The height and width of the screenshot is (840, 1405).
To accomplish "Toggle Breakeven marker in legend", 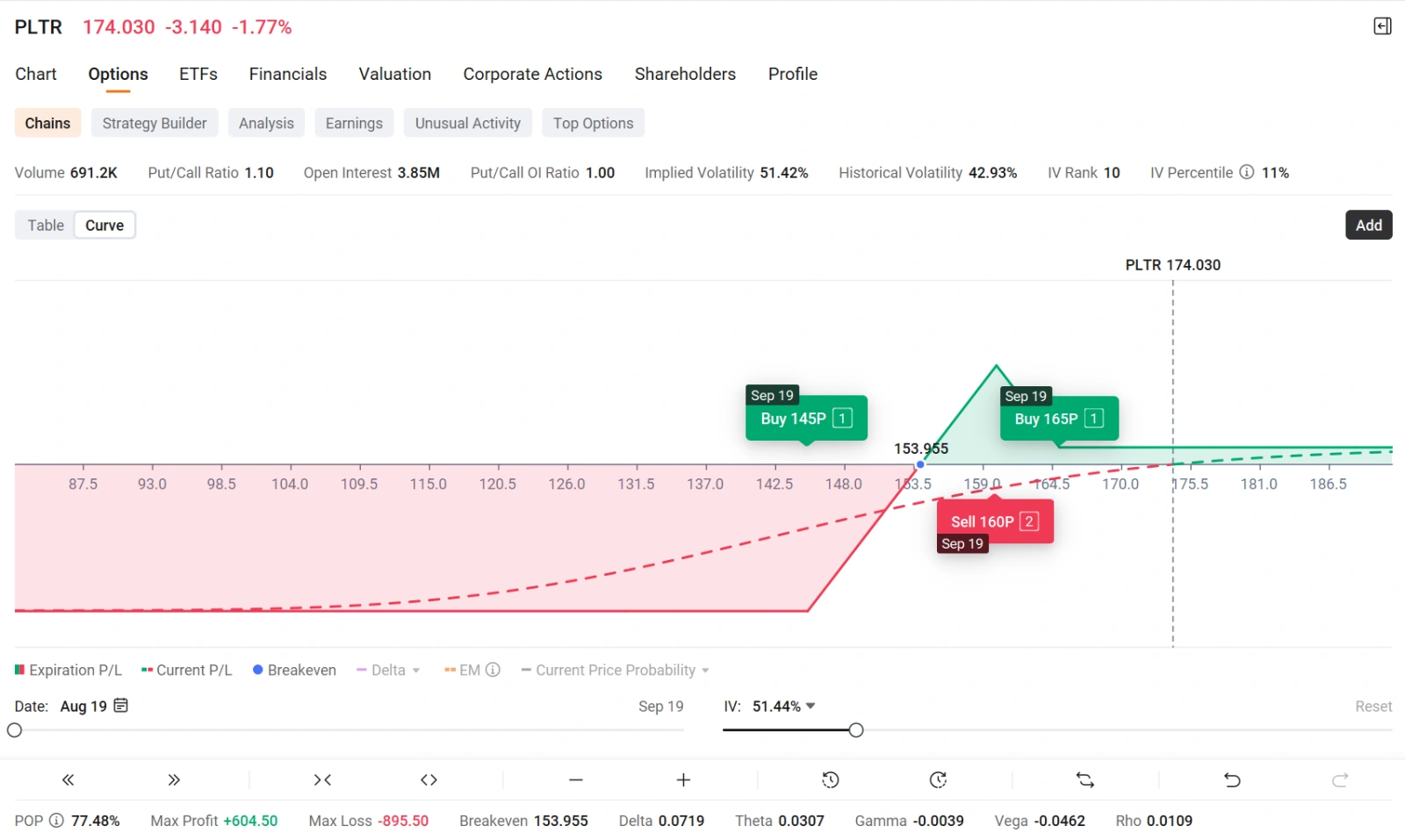I will [x=294, y=670].
